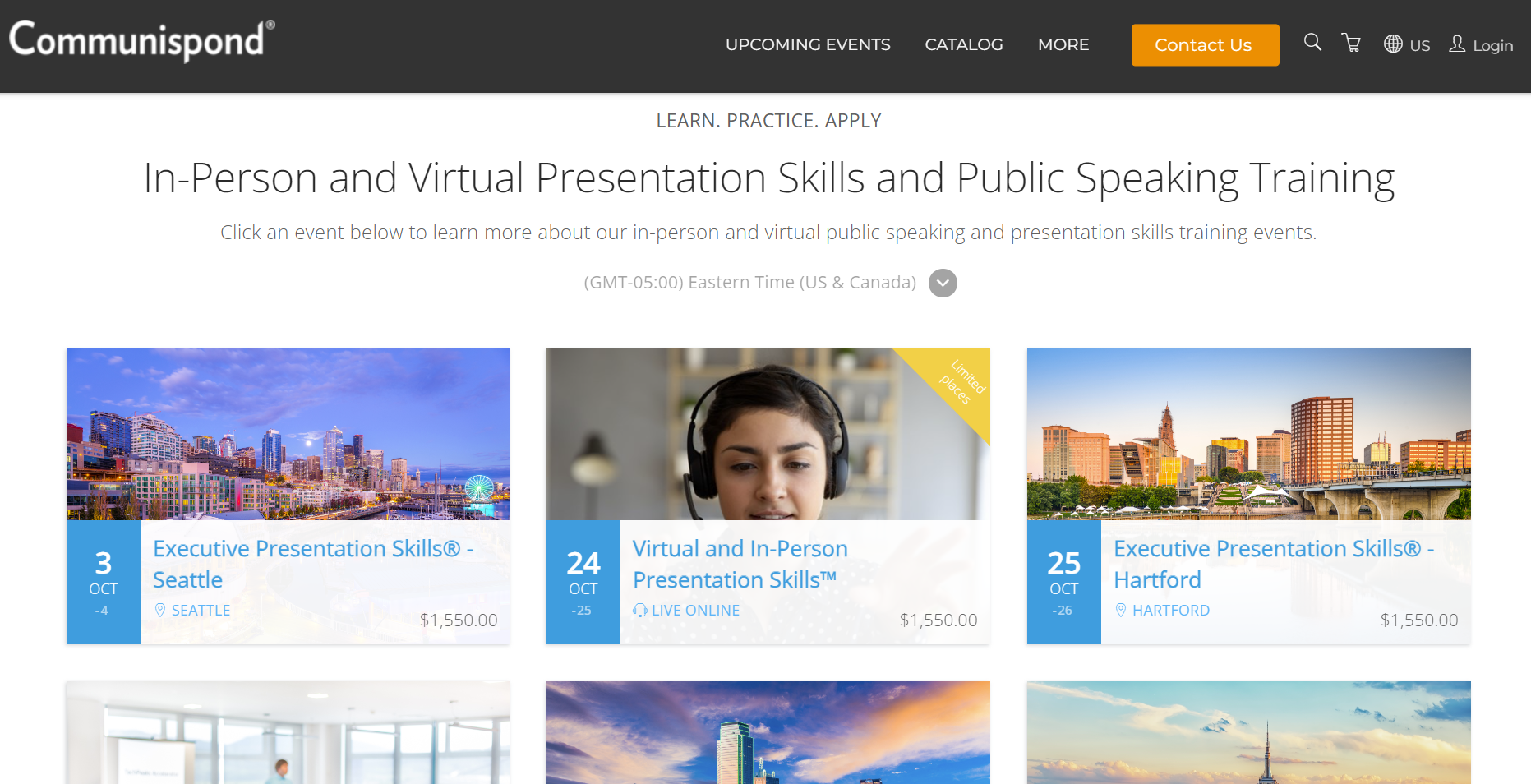Open the Eastern Time zone selector text

pyautogui.click(x=749, y=283)
